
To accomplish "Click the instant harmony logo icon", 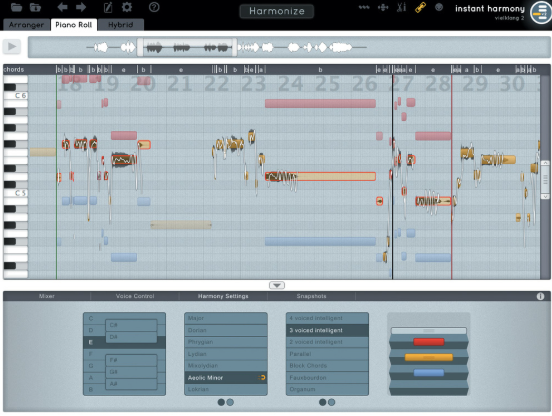I will (541, 13).
